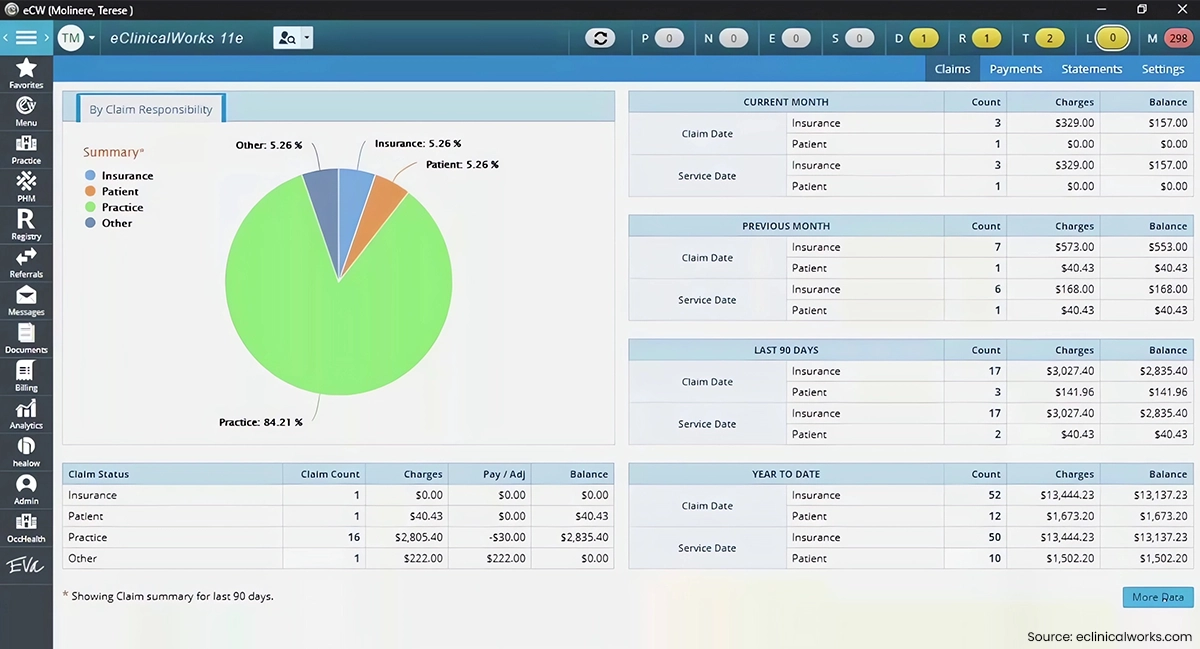Select the Other row in Claim Status table
1200x649 pixels.
(338, 558)
